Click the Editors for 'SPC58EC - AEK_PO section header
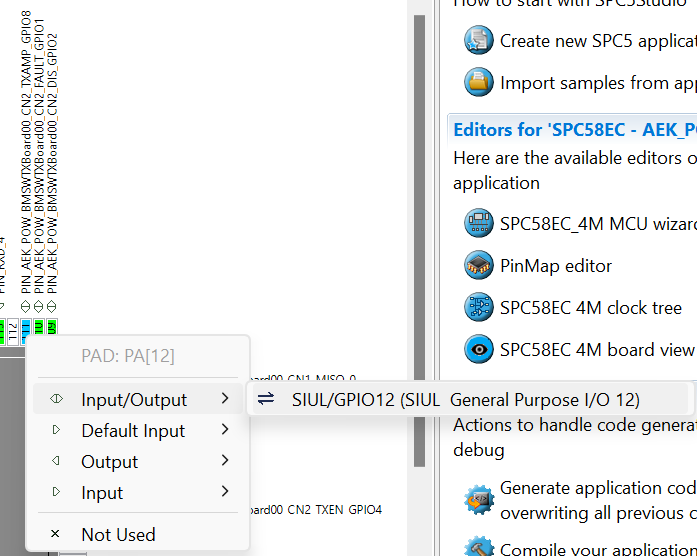Viewport: 697px width, 556px height. (x=575, y=130)
